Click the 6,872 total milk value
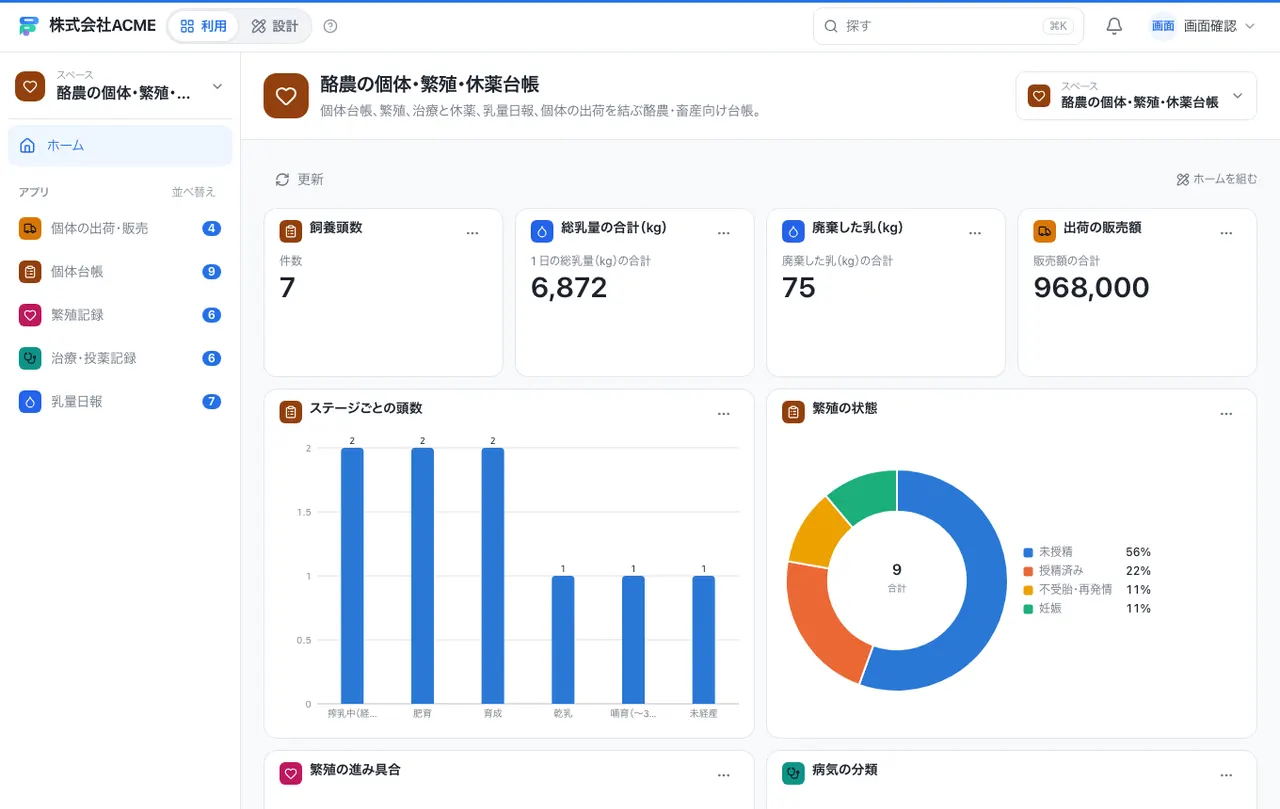Image resolution: width=1280 pixels, height=809 pixels. (x=569, y=288)
